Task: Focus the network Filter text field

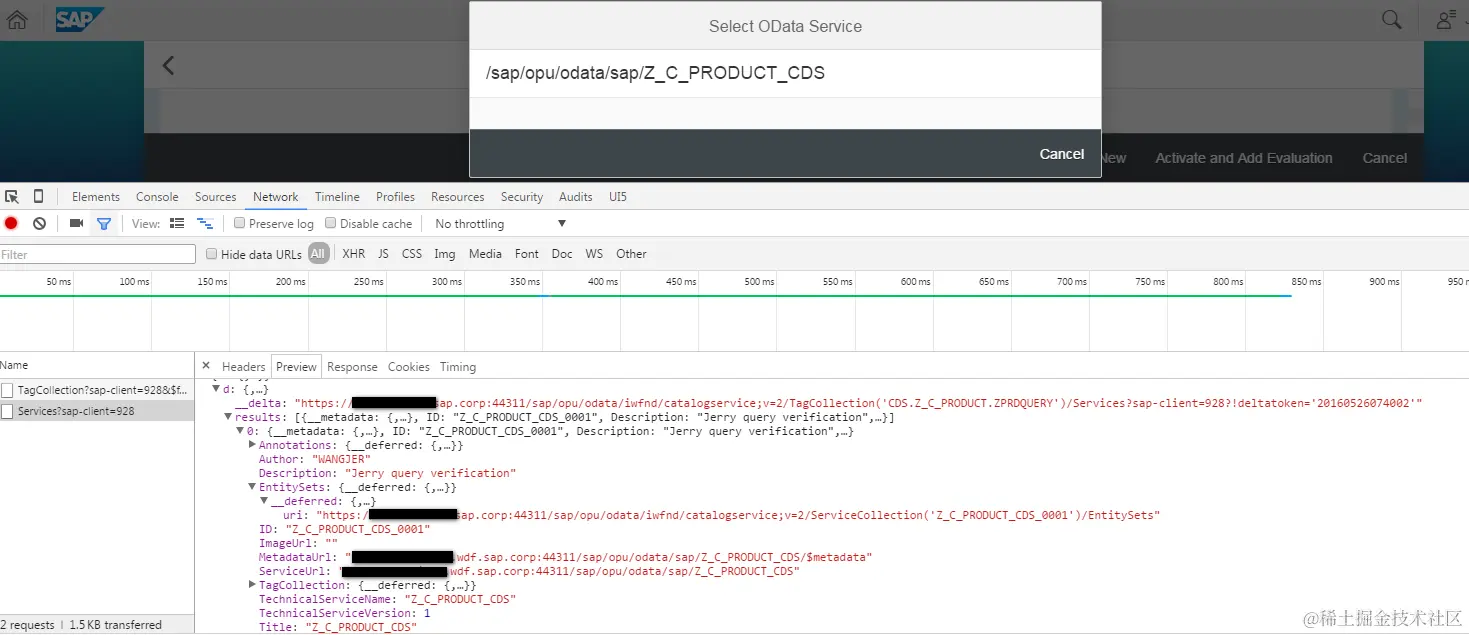Action: [98, 254]
